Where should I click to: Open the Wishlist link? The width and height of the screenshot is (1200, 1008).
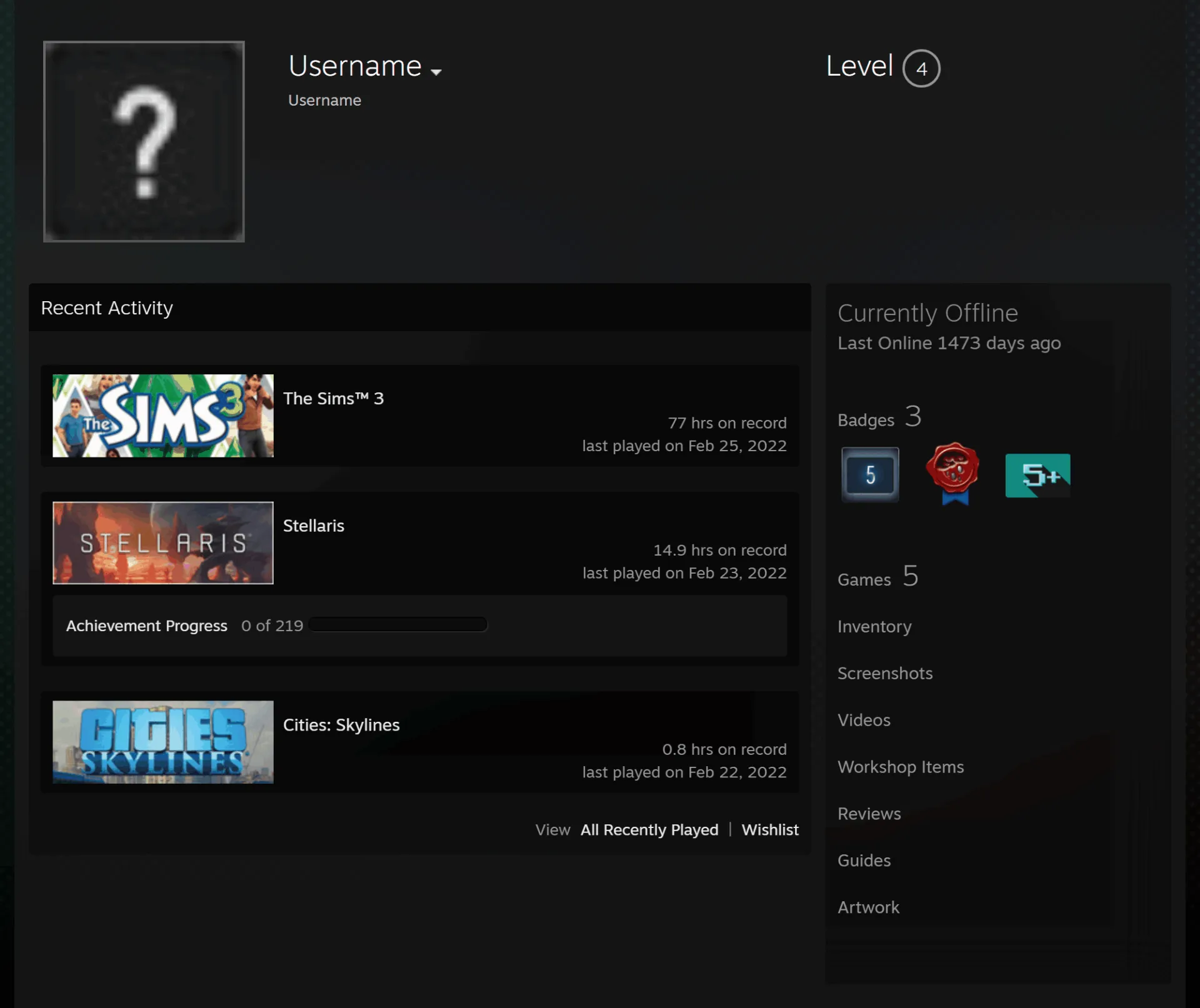point(770,830)
